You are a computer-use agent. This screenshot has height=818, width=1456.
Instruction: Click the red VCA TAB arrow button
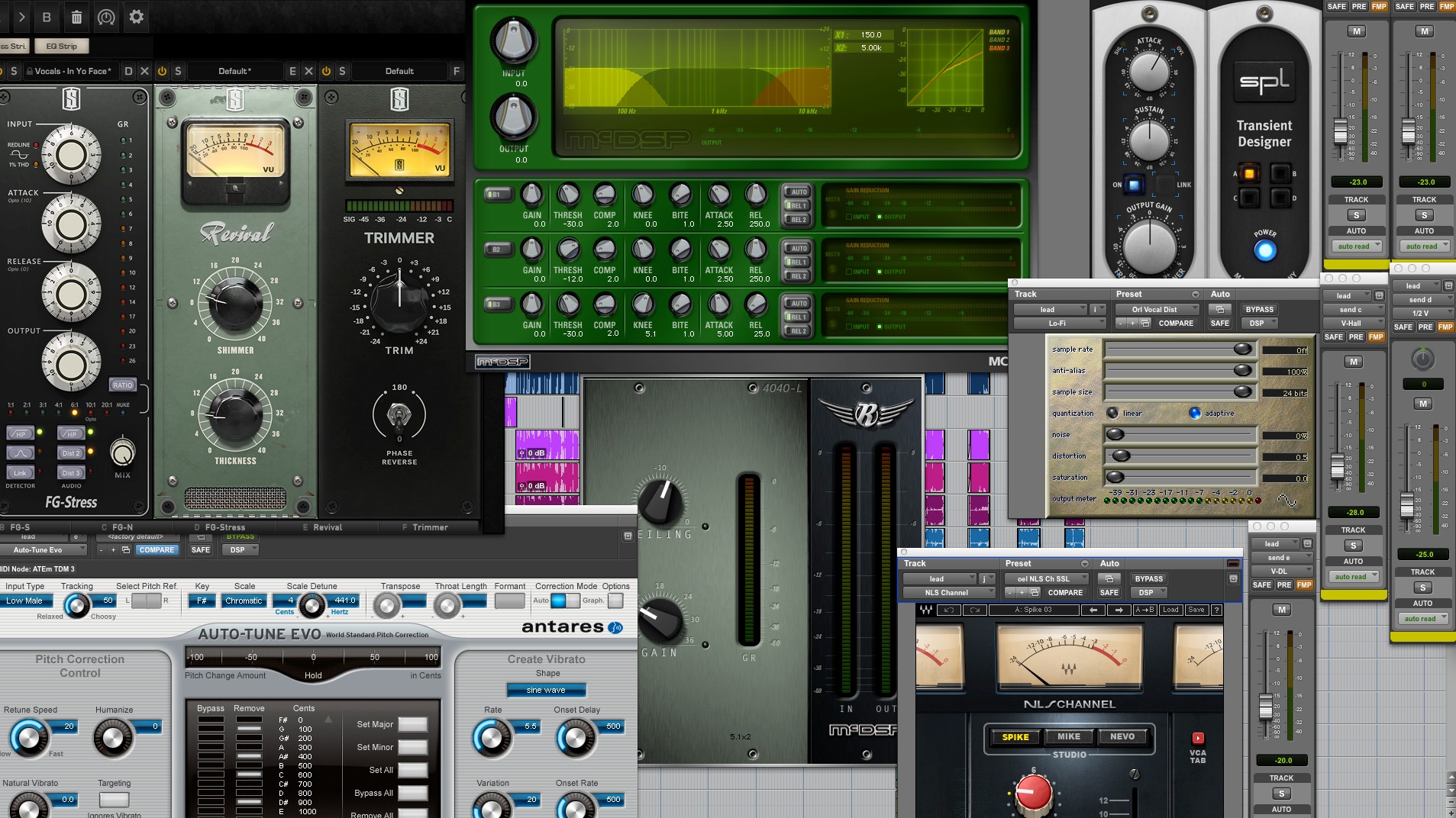1198,738
